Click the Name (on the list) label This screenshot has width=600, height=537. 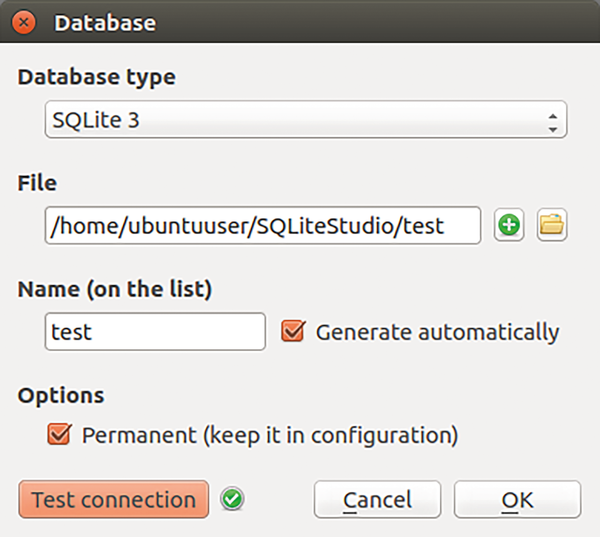(114, 289)
